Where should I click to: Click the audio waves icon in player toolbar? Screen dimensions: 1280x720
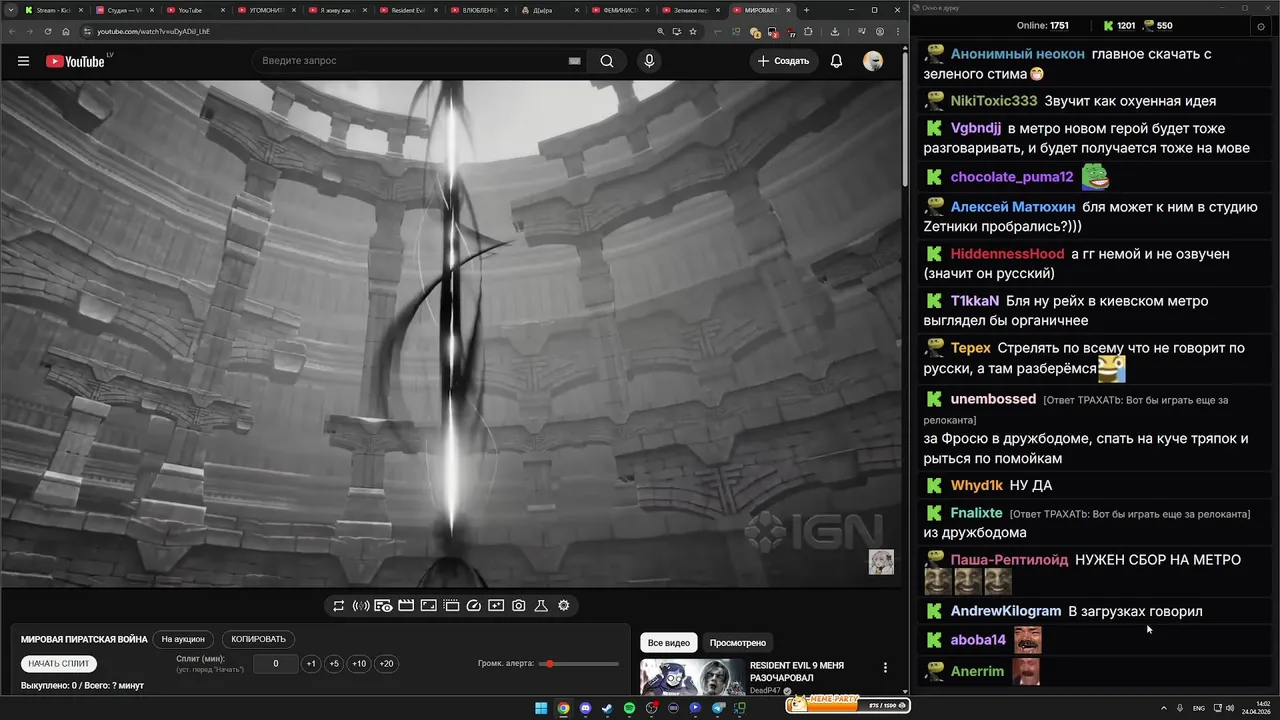point(361,606)
